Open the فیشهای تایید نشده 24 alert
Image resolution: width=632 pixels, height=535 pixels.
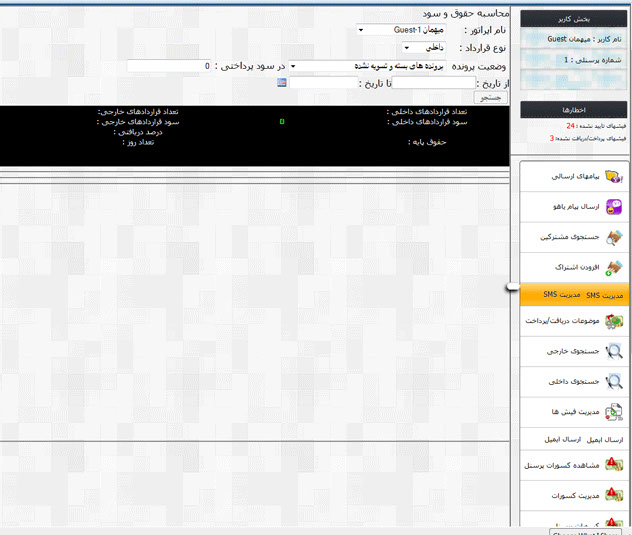tap(596, 126)
